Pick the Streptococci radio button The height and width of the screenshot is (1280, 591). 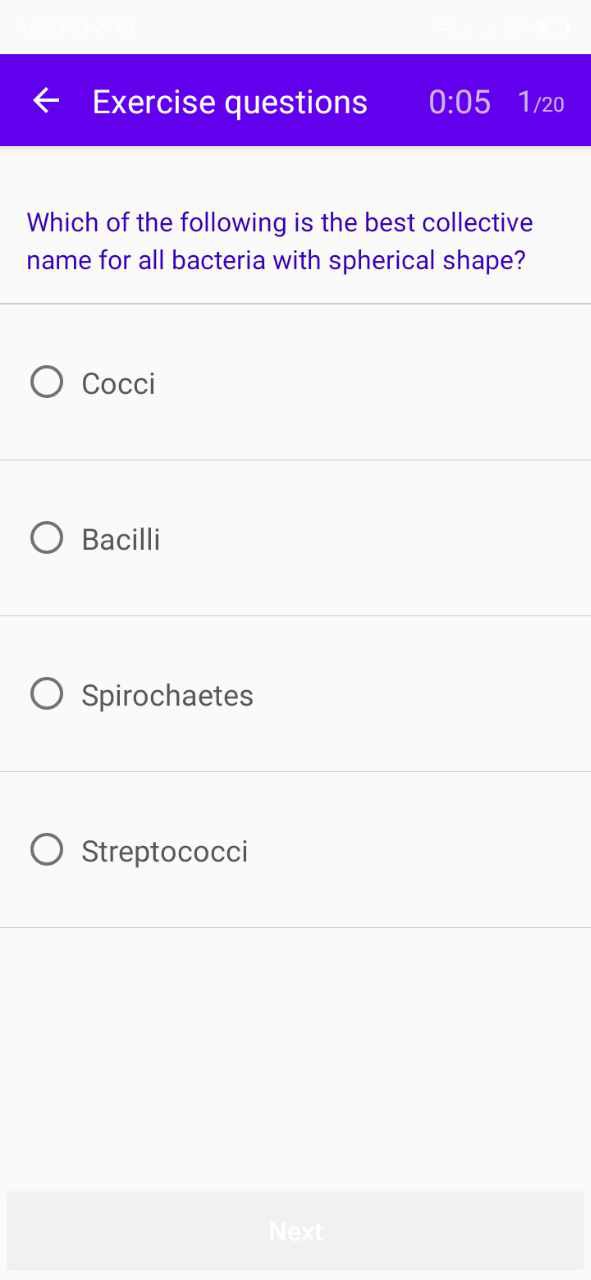click(47, 850)
